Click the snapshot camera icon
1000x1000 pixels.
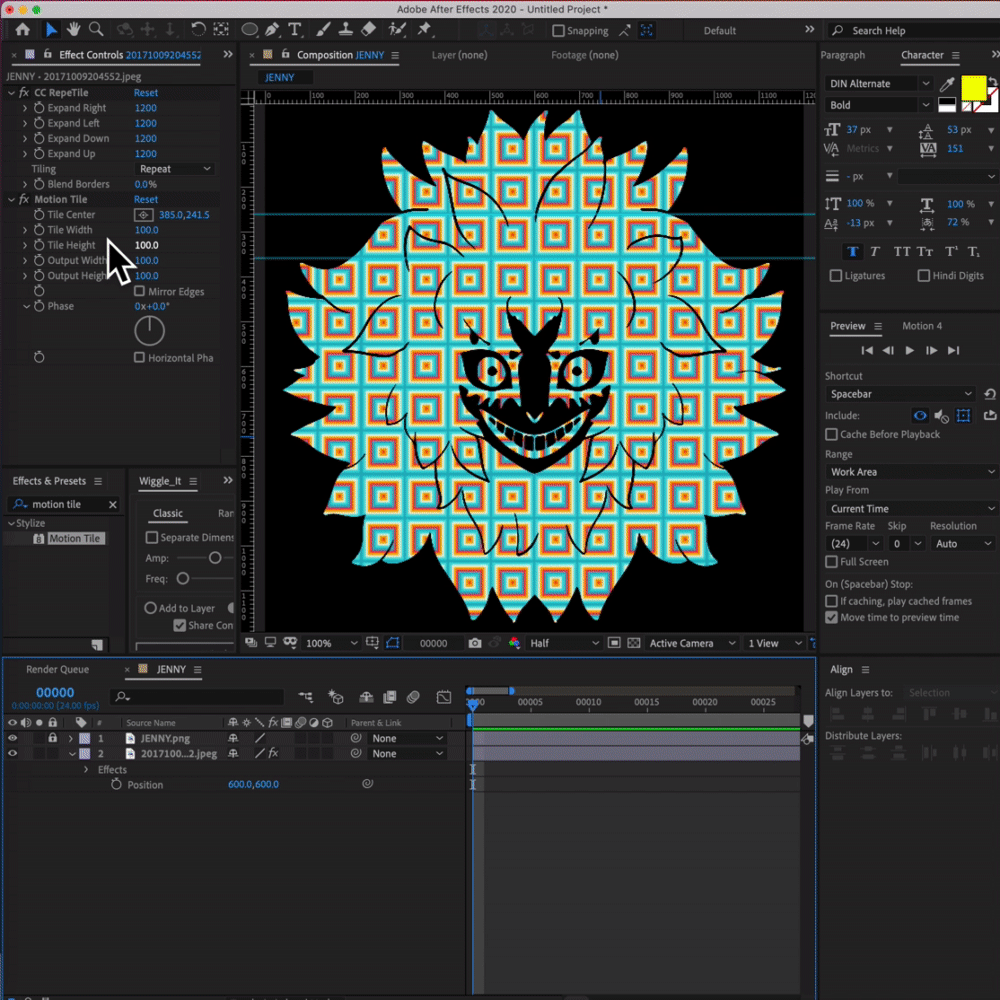475,643
